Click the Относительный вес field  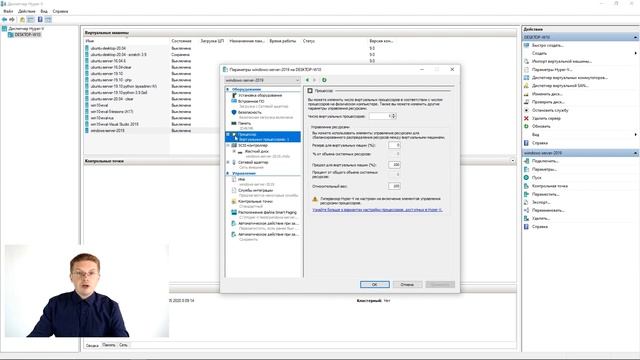click(x=394, y=186)
